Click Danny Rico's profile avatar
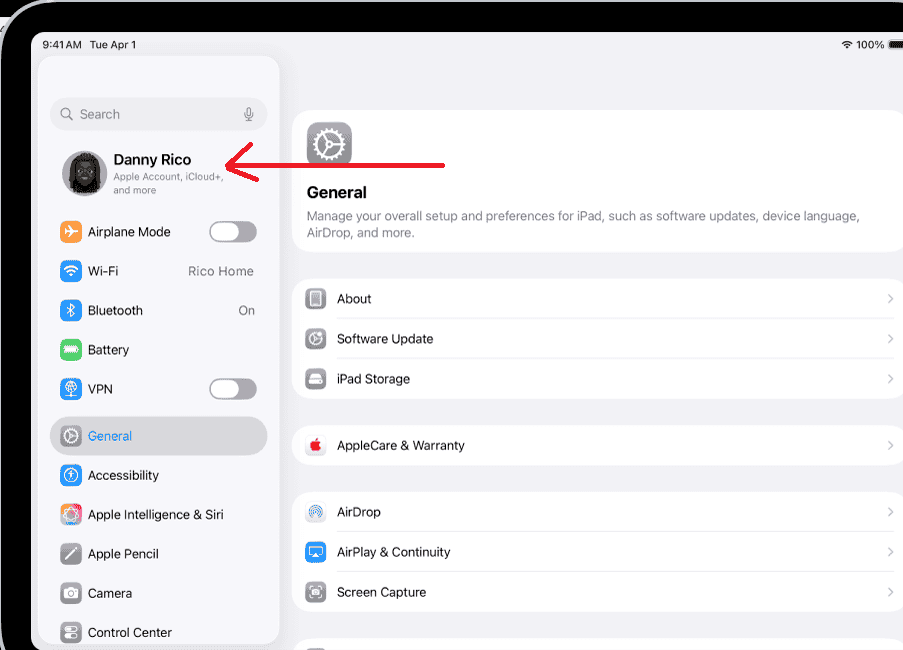The height and width of the screenshot is (650, 903). point(85,173)
